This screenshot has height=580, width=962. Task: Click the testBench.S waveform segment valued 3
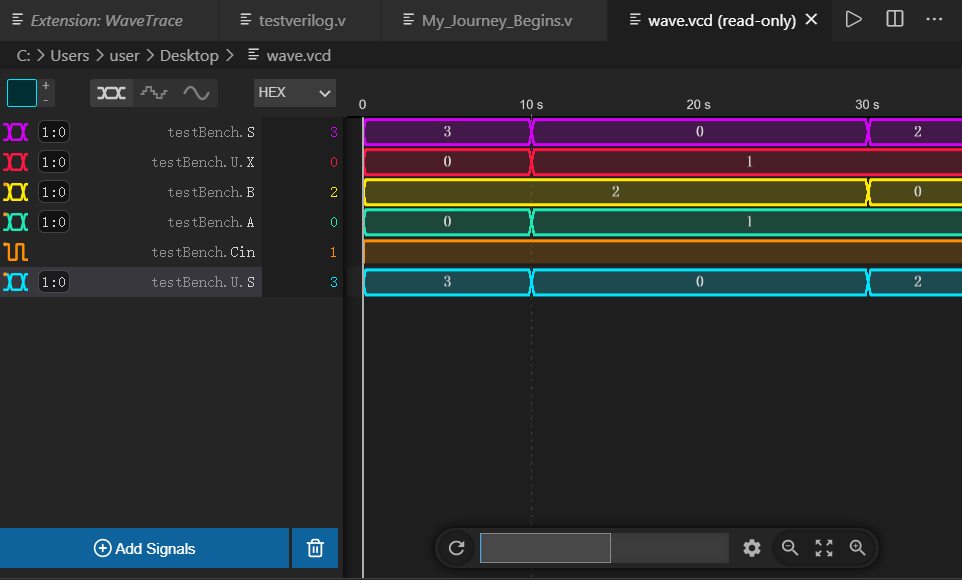coord(447,132)
